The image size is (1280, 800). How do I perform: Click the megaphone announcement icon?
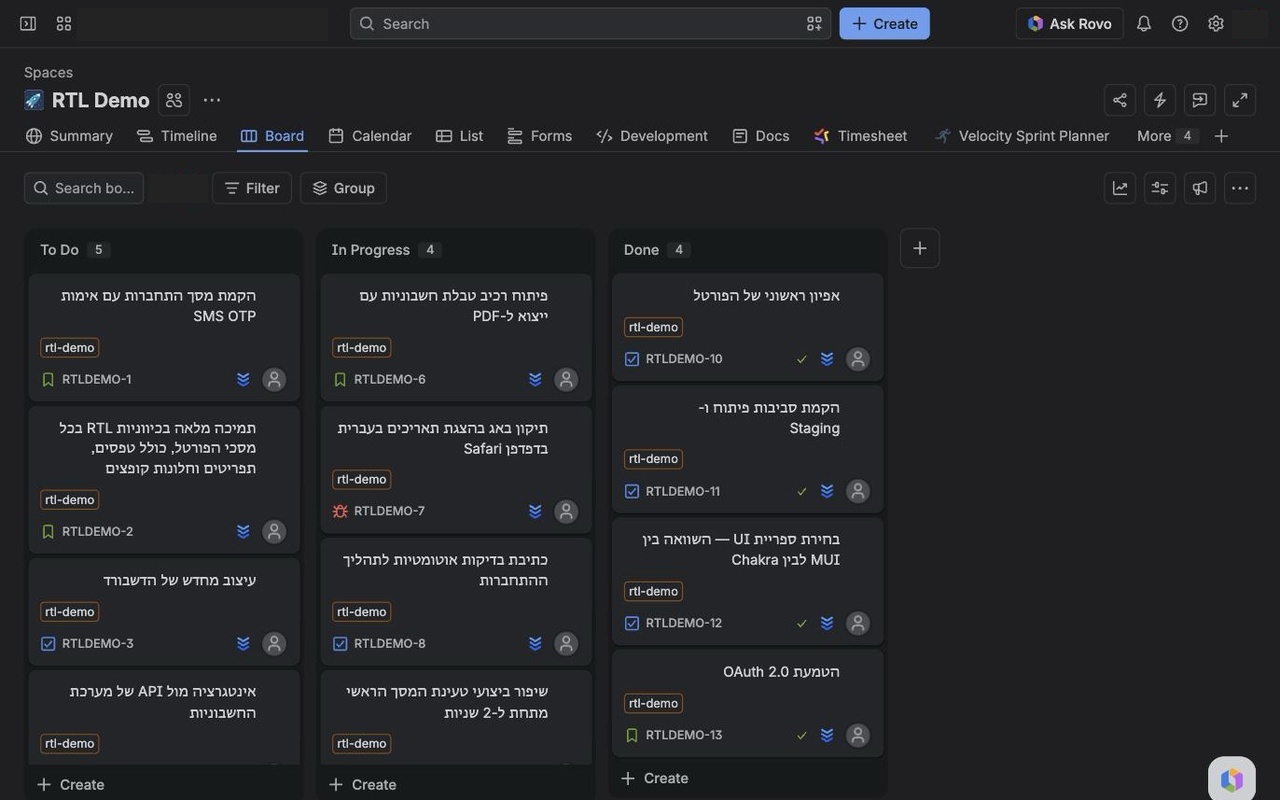pyautogui.click(x=1200, y=188)
